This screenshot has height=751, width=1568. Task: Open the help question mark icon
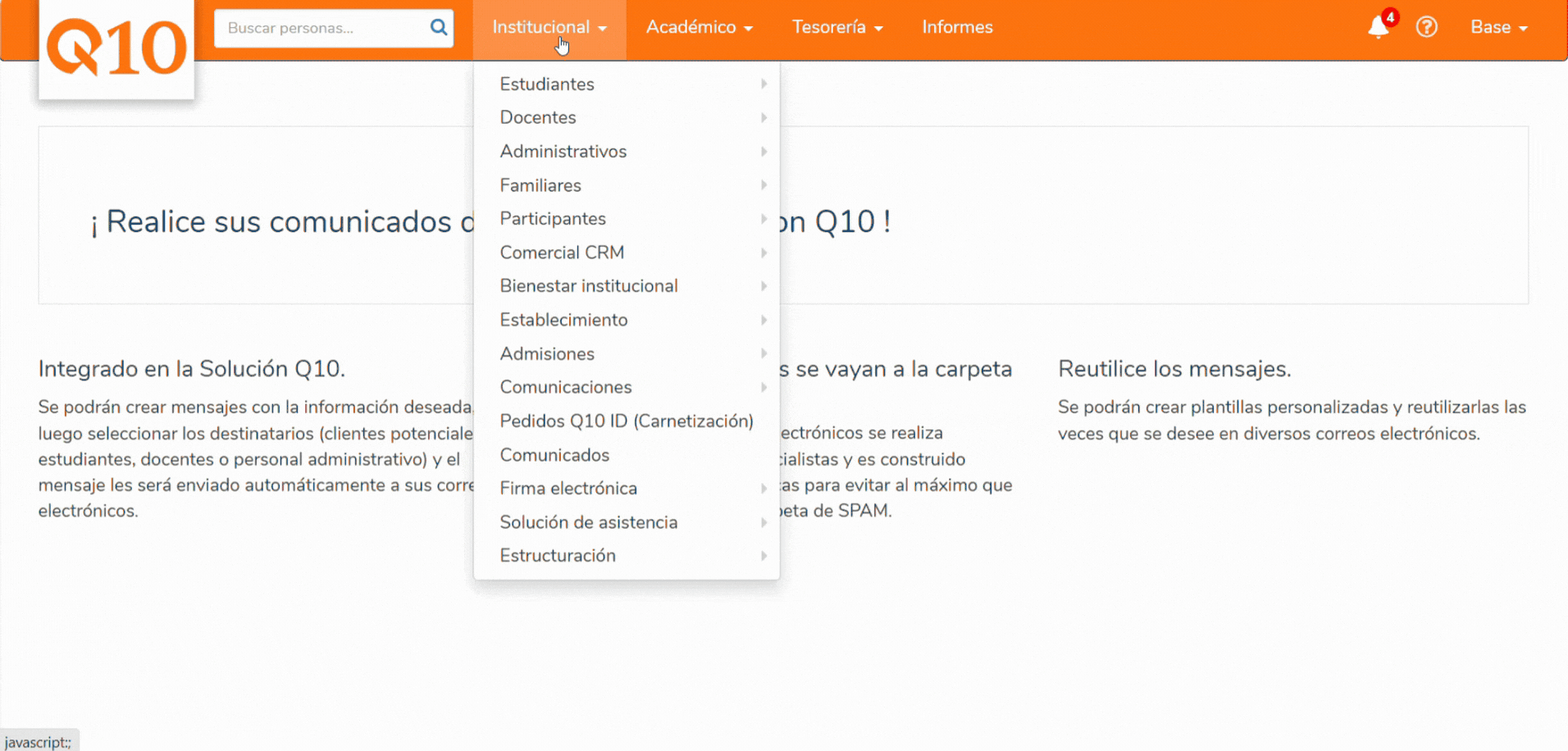click(1427, 27)
